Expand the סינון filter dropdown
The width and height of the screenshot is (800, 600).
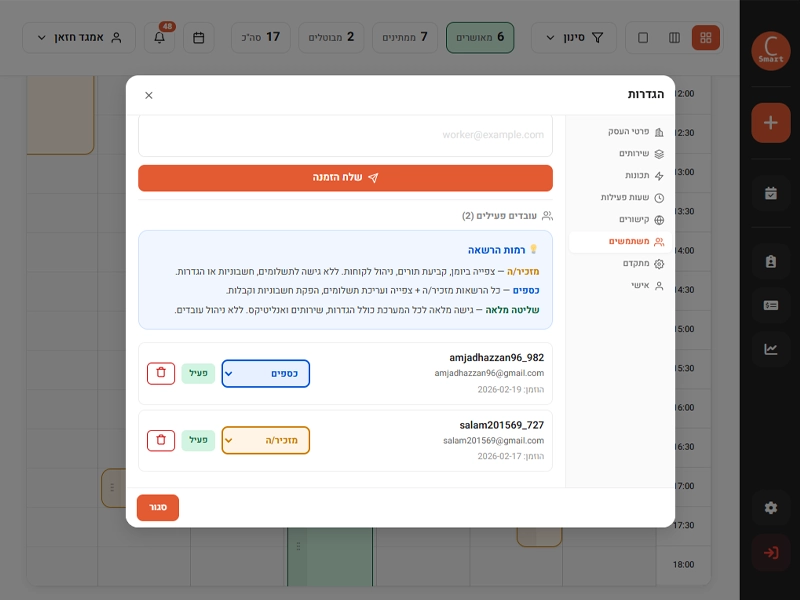pos(573,38)
